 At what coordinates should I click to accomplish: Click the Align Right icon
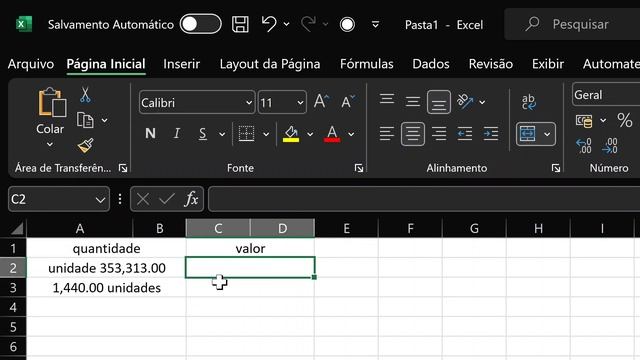[439, 133]
